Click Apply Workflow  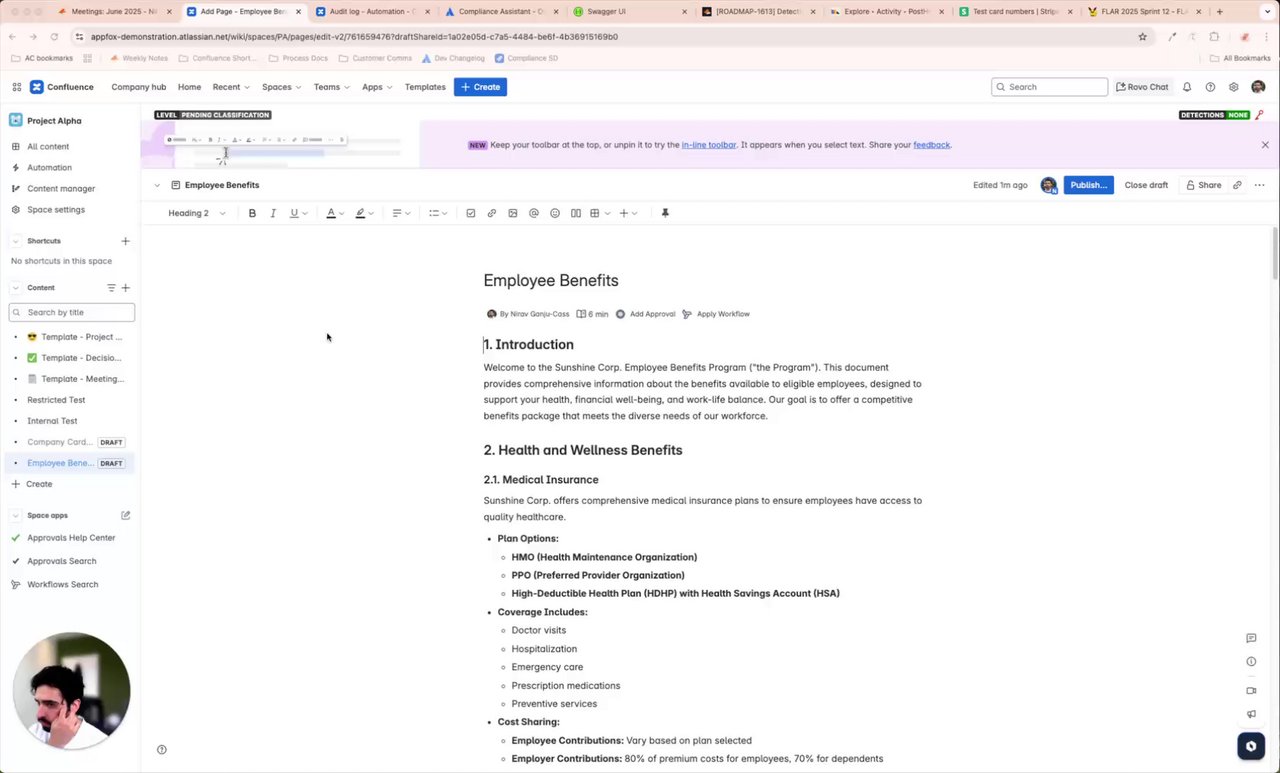tap(716, 314)
